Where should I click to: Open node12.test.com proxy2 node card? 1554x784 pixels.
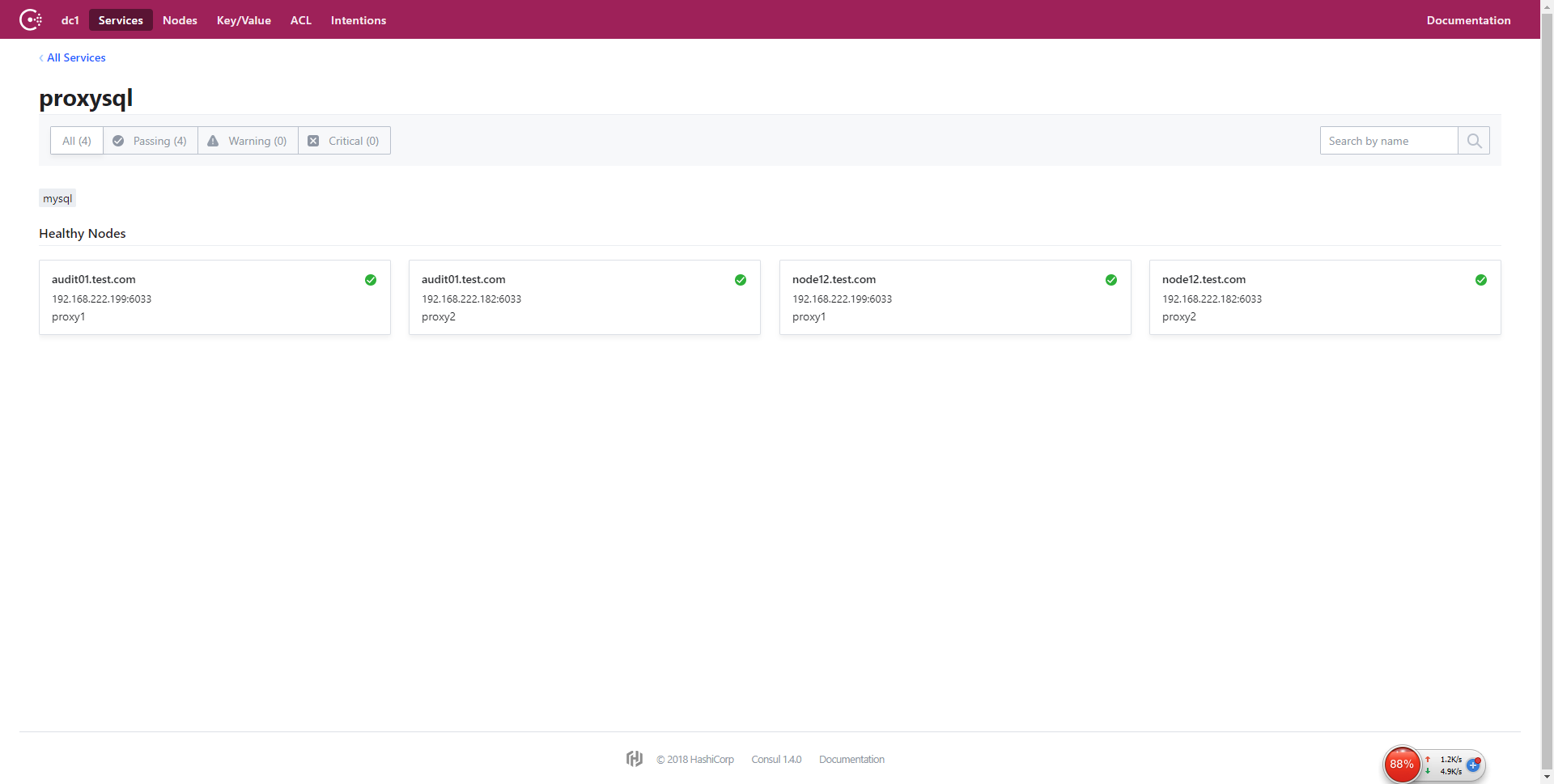point(1325,297)
